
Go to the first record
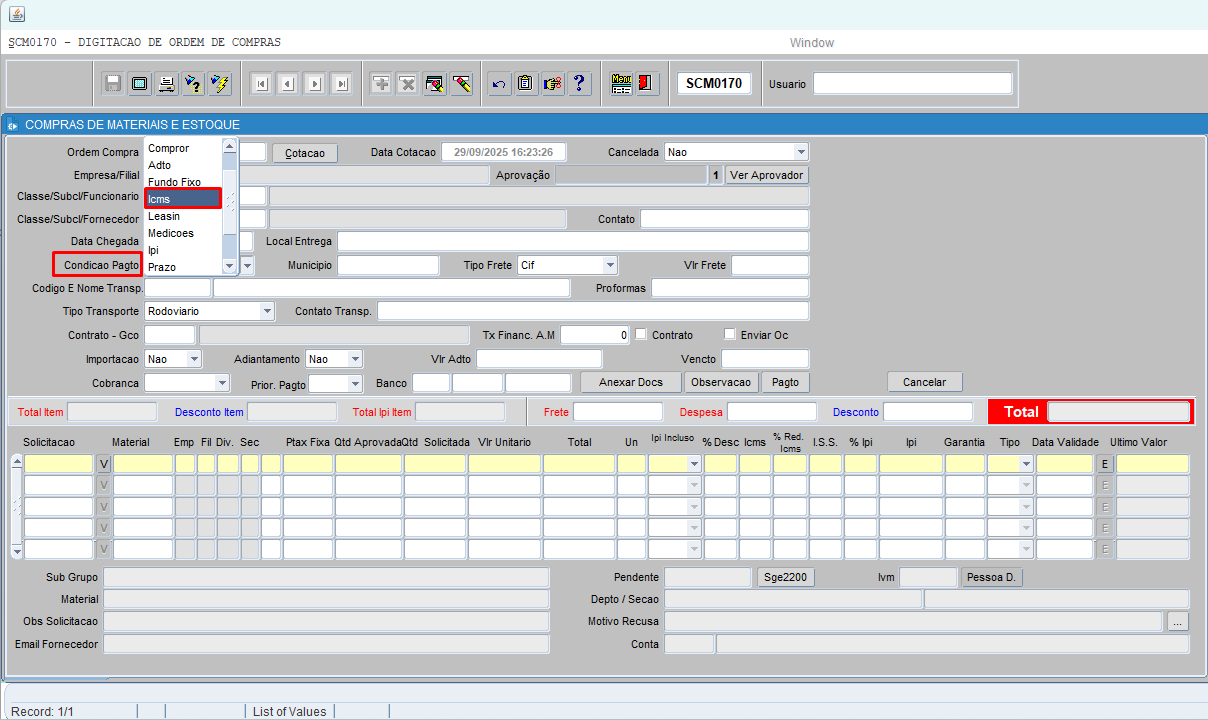pyautogui.click(x=261, y=84)
